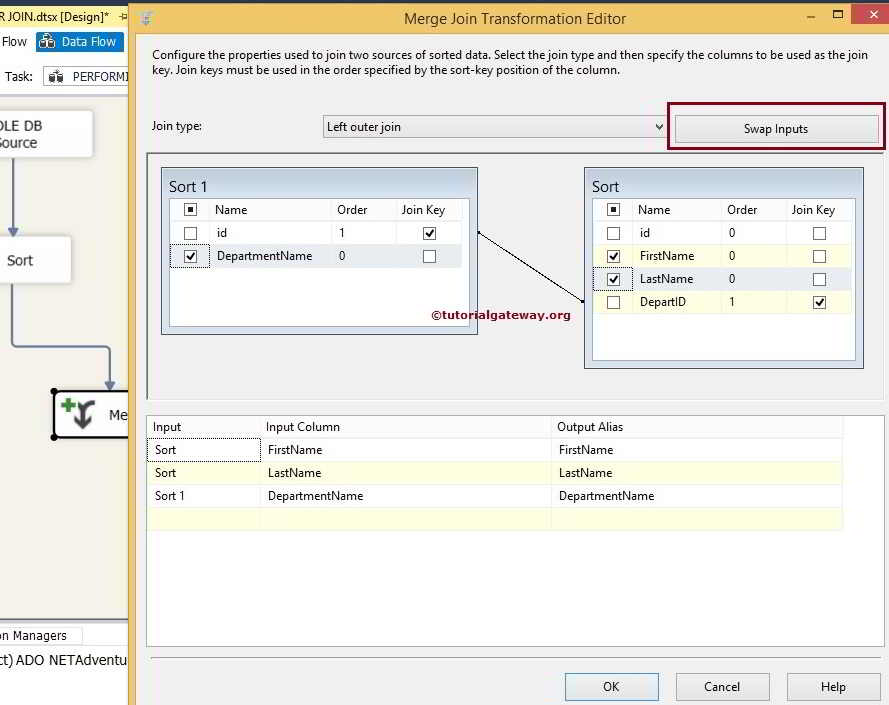Click the Input cell dropdown for FirstName row
The height and width of the screenshot is (705, 889).
coord(204,449)
